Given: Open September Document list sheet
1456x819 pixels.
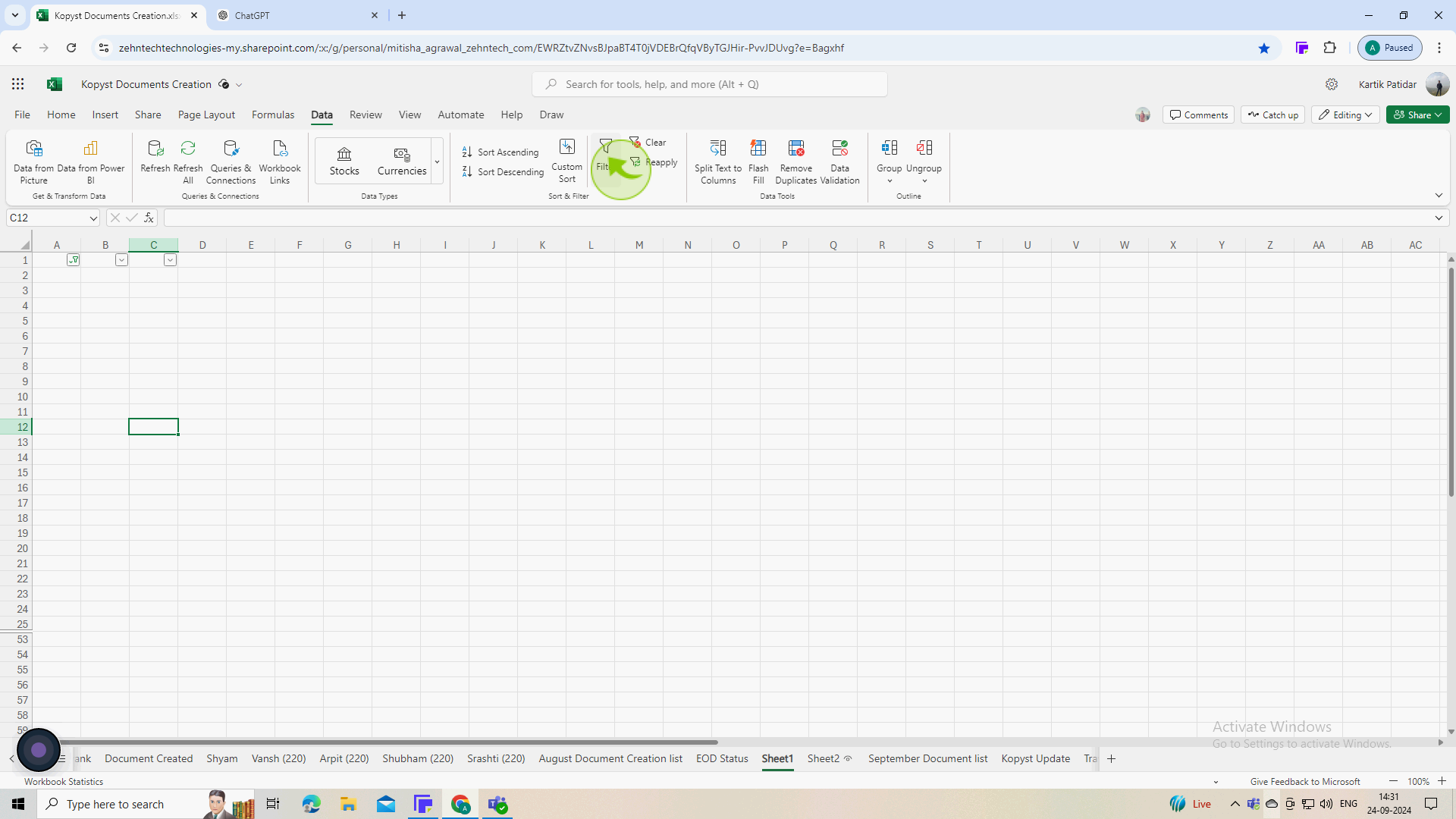Looking at the screenshot, I should [927, 758].
